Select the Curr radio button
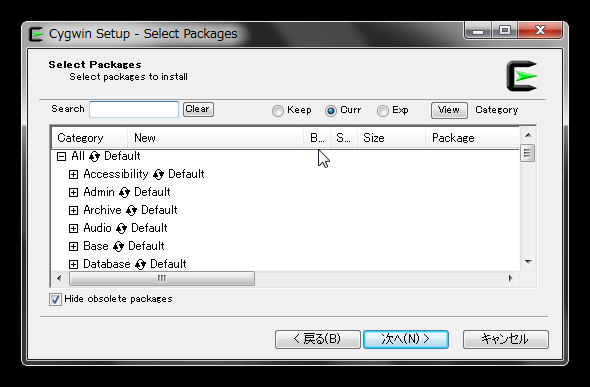Viewport: 590px width, 387px height. pos(331,111)
